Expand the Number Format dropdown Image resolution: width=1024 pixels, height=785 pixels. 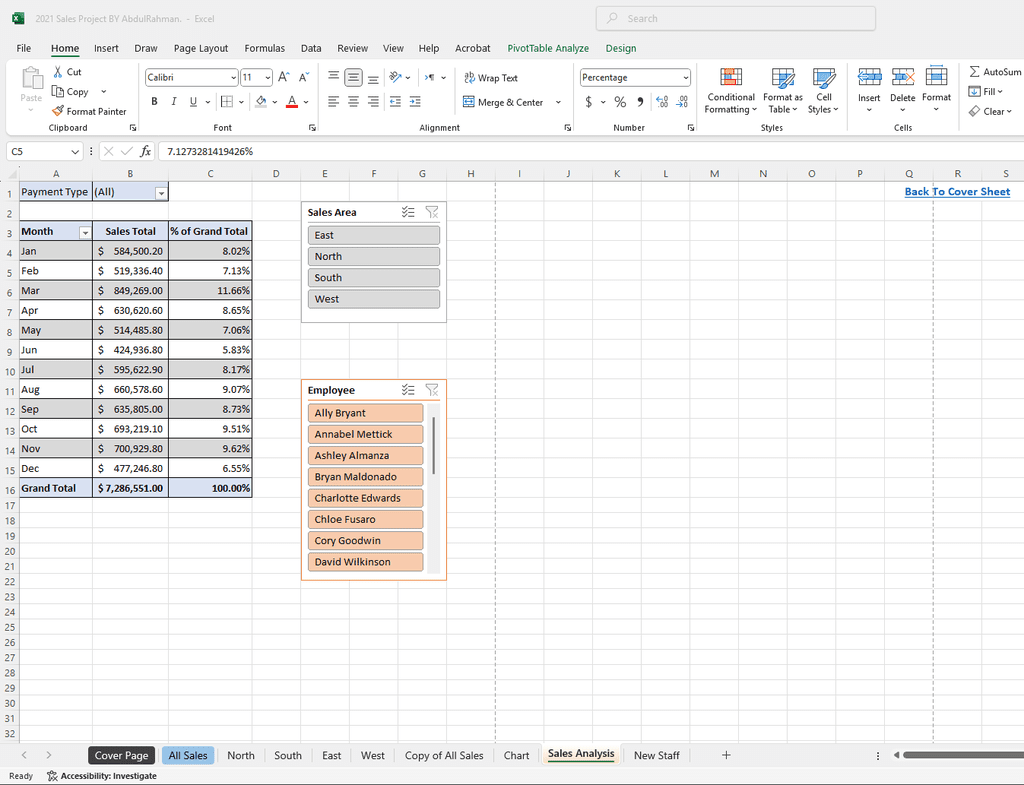click(x=685, y=78)
